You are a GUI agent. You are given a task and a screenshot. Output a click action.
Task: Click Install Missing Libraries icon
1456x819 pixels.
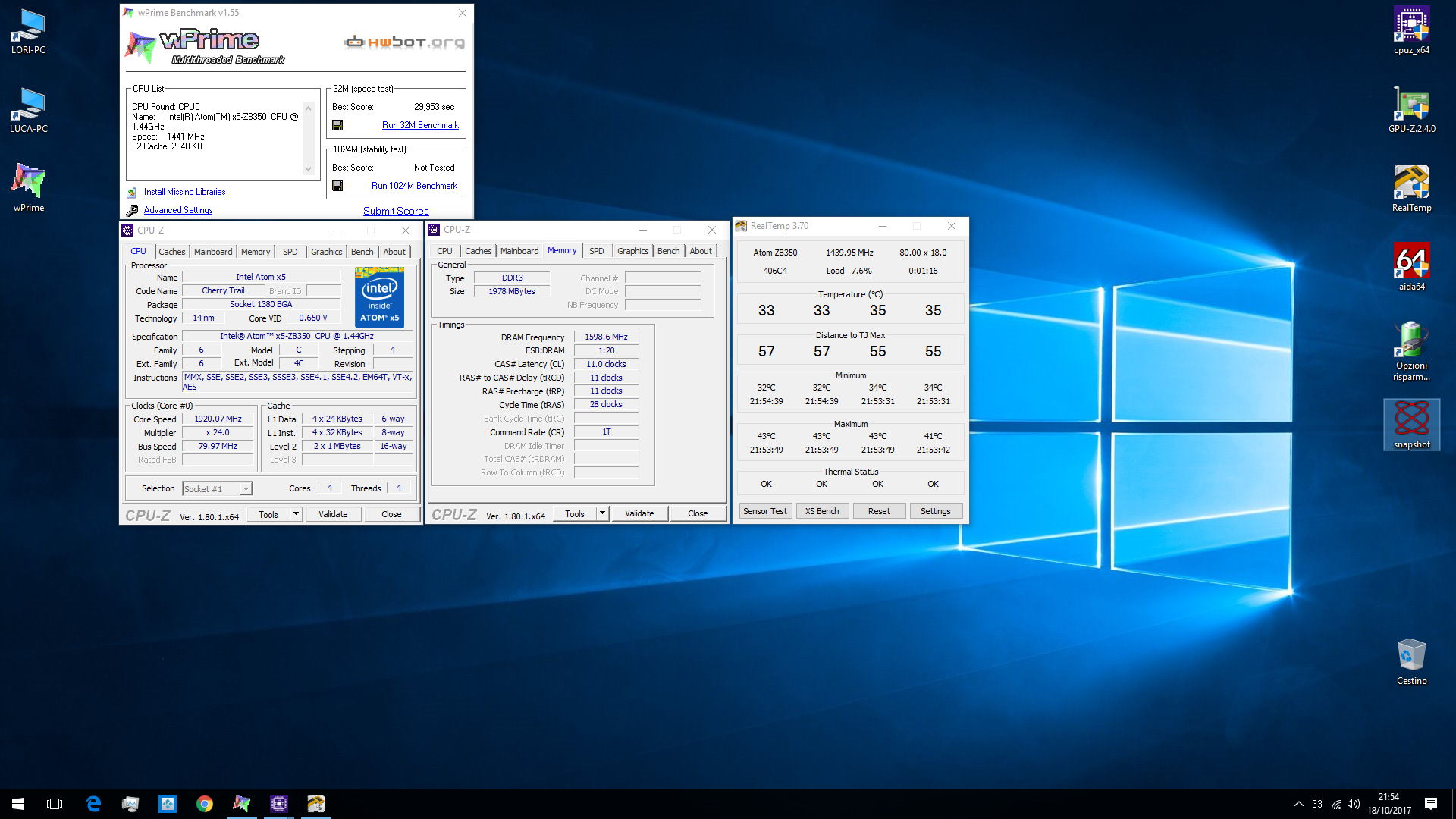coord(132,193)
